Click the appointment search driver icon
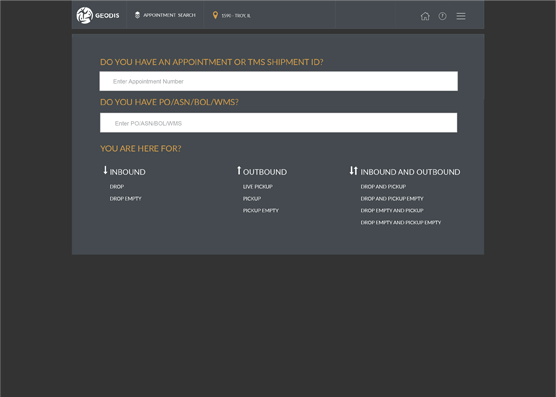The image size is (556, 397). pos(137,15)
